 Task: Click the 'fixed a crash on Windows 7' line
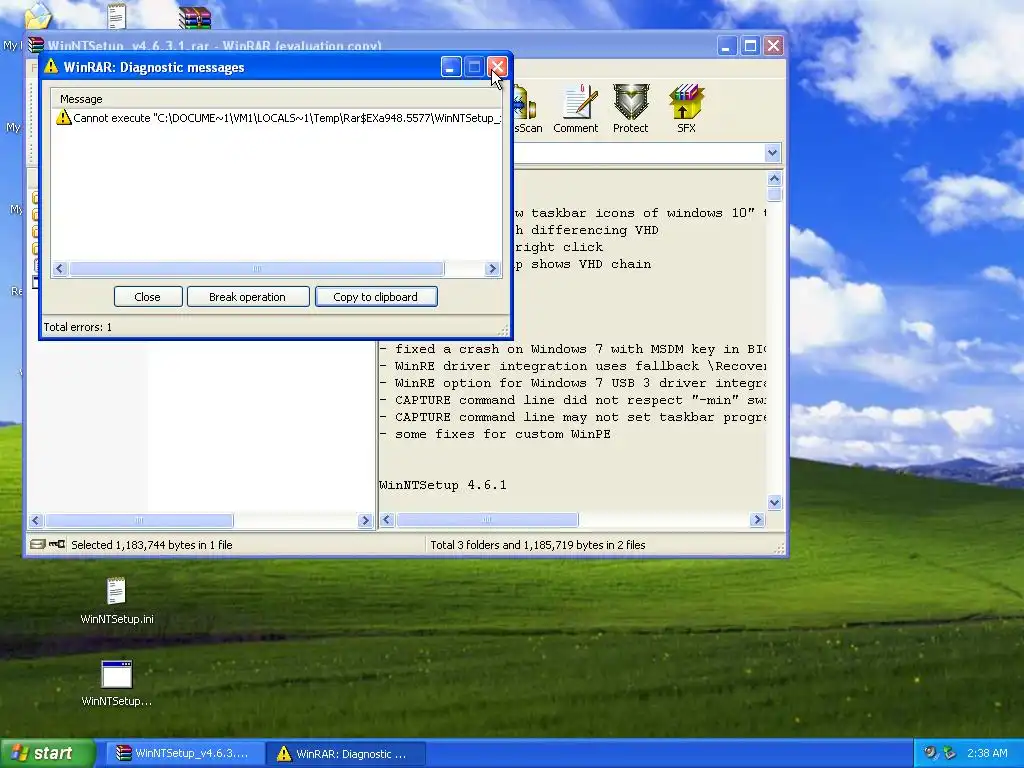[x=573, y=349]
